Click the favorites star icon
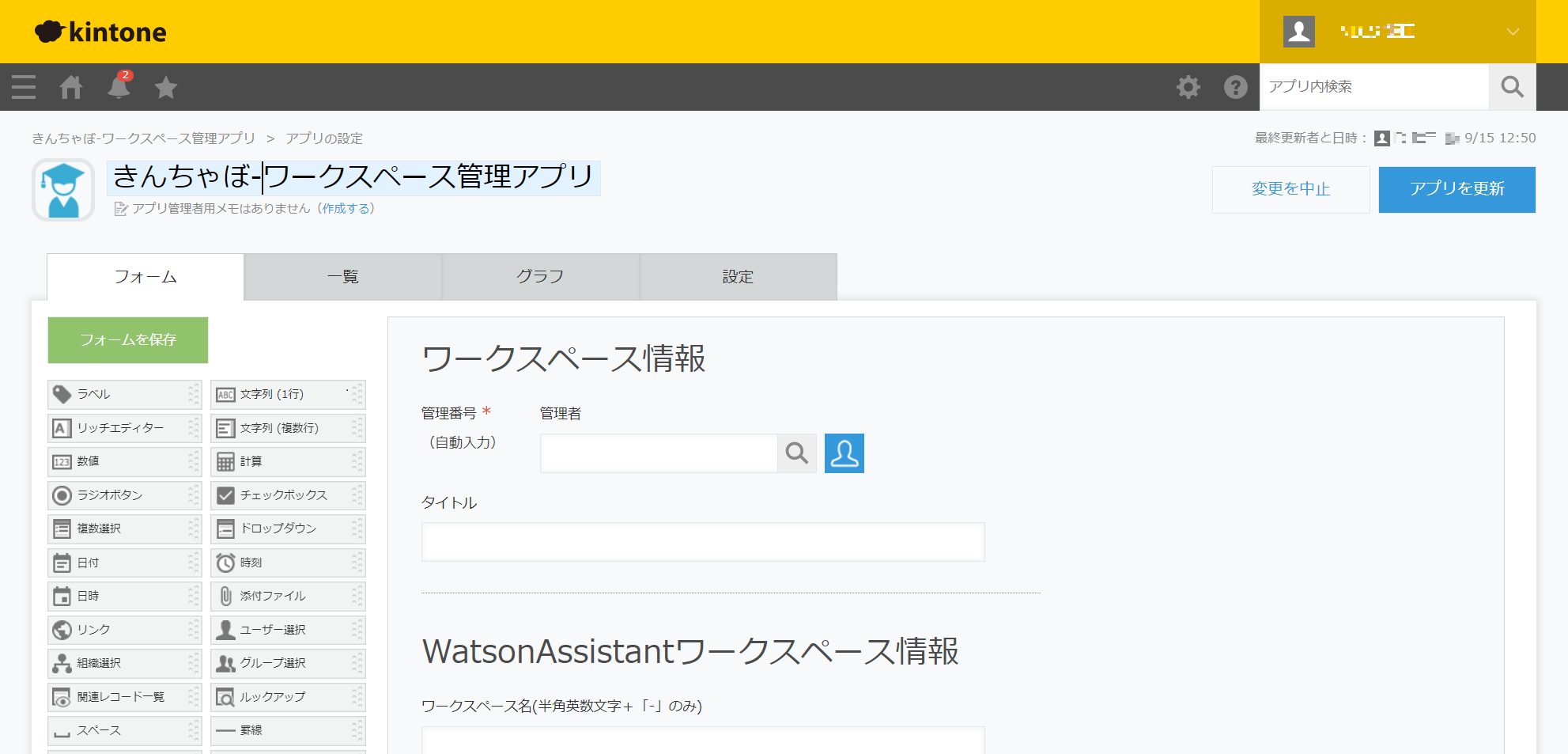Image resolution: width=1568 pixels, height=754 pixels. (x=166, y=87)
